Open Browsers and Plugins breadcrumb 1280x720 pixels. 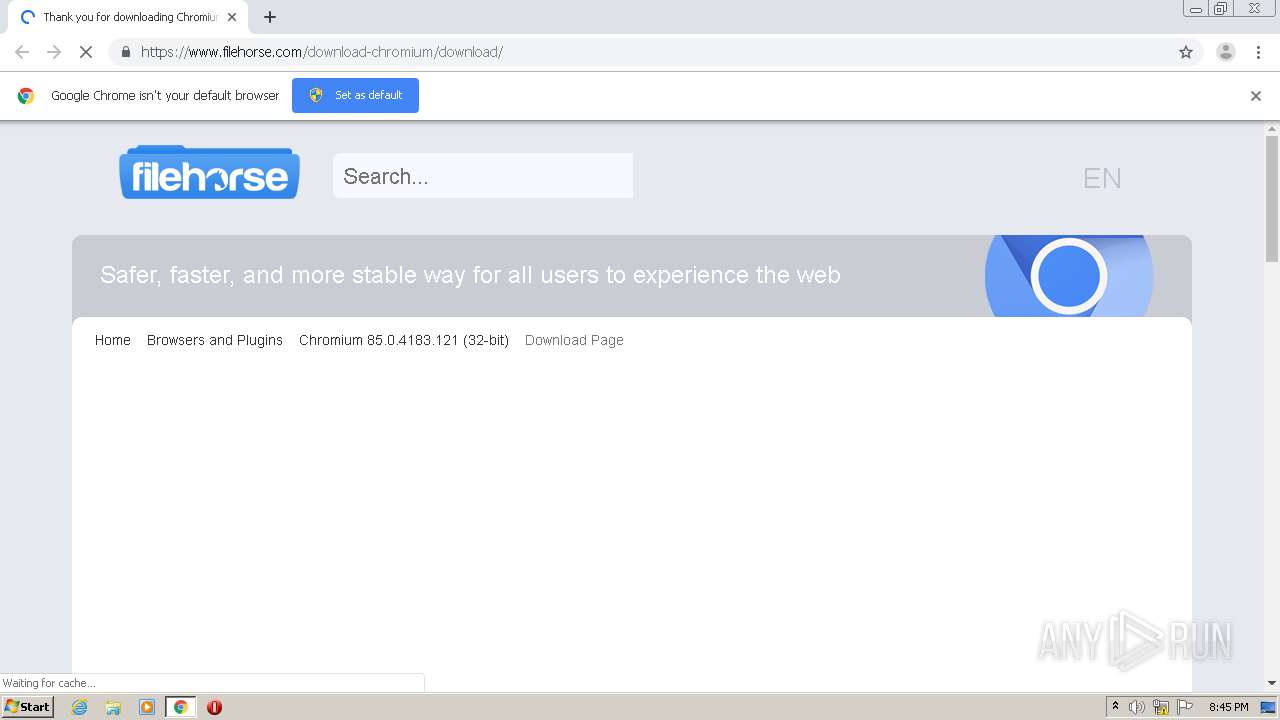tap(215, 340)
